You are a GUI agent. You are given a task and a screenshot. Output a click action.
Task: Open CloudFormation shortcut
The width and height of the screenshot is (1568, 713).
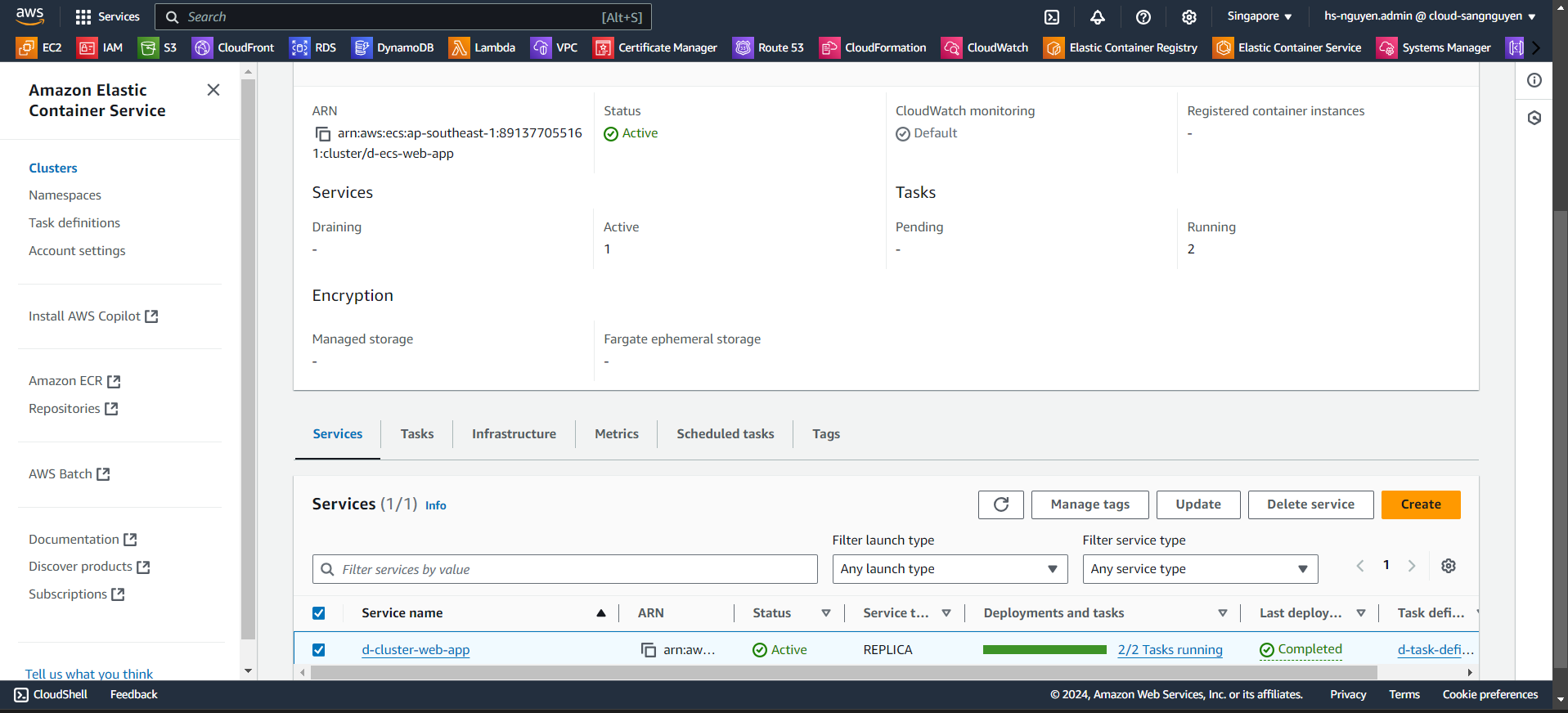(873, 47)
